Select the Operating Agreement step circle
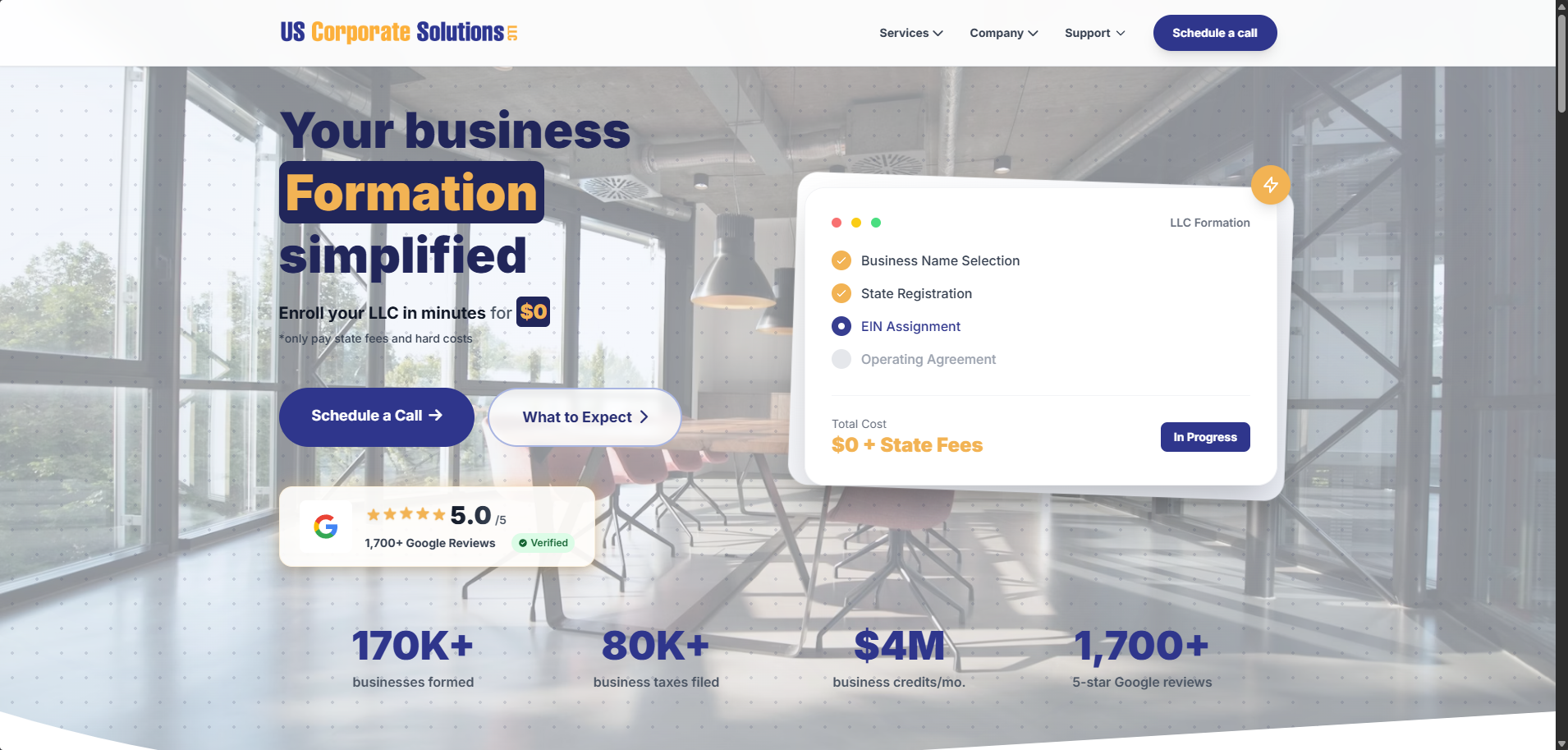Image resolution: width=1568 pixels, height=750 pixels. 841,359
